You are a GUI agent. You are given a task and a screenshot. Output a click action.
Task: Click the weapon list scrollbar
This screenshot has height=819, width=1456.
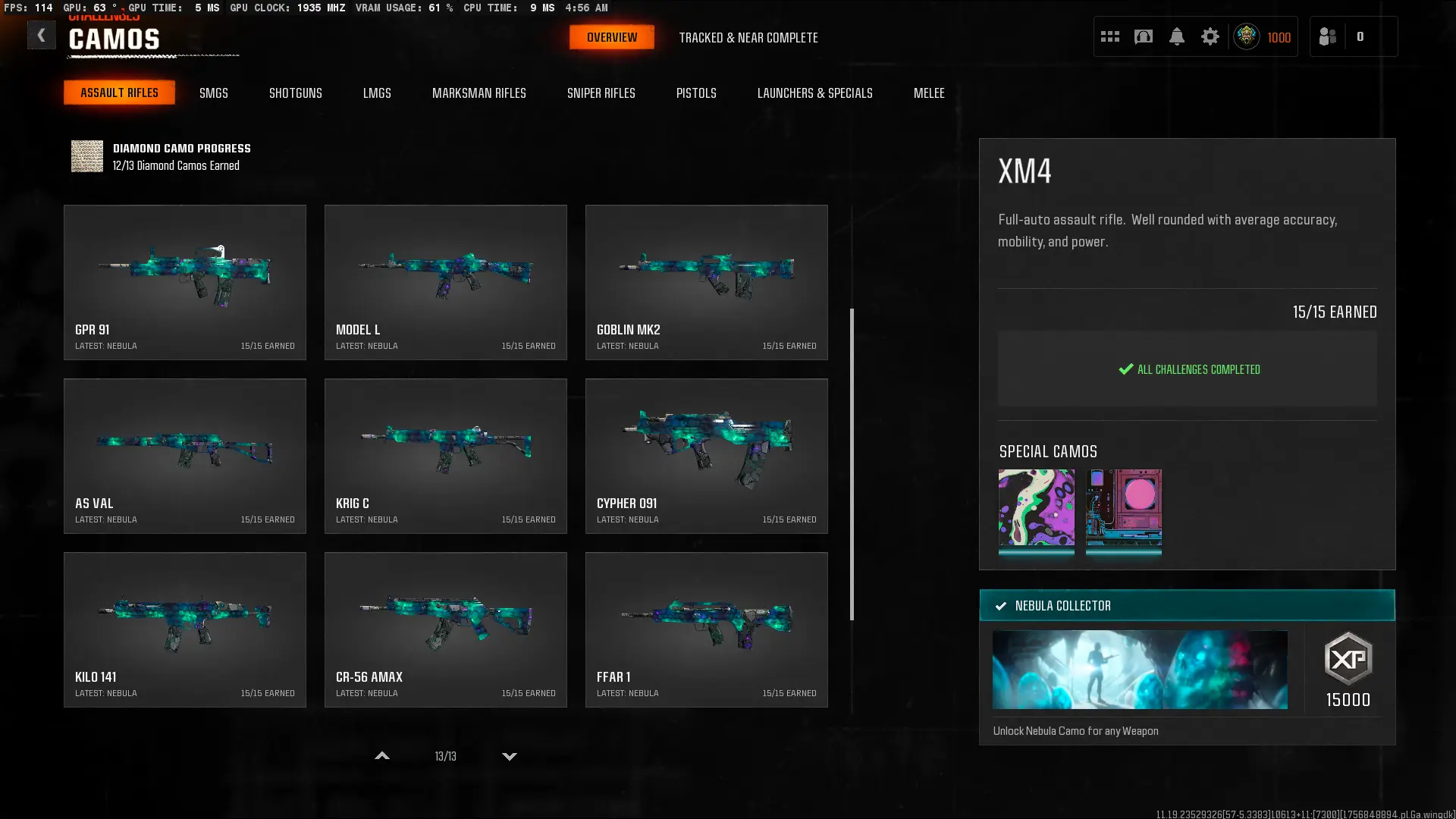point(852,464)
